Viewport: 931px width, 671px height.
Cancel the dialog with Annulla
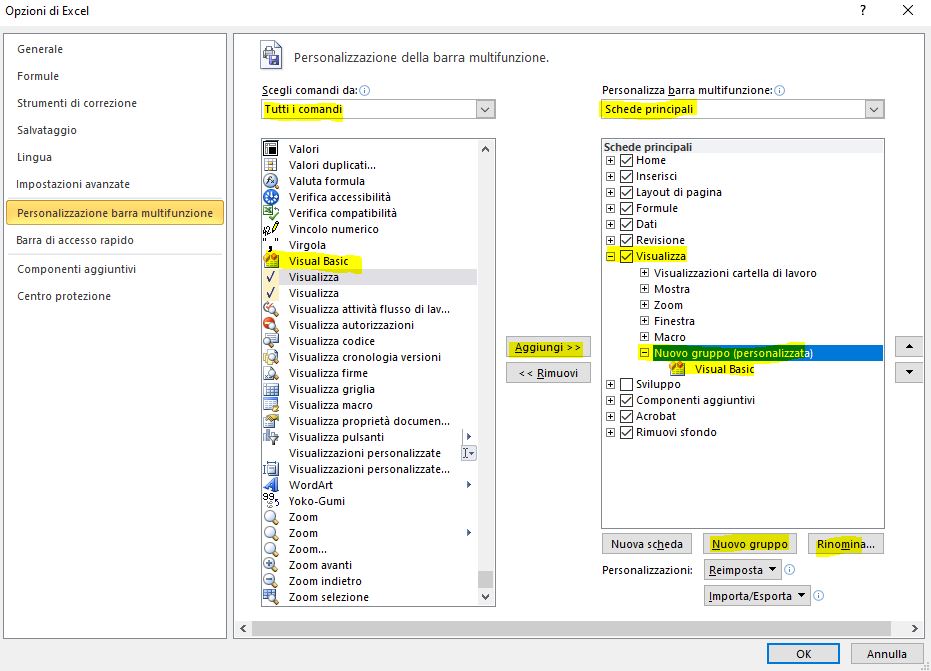click(886, 654)
